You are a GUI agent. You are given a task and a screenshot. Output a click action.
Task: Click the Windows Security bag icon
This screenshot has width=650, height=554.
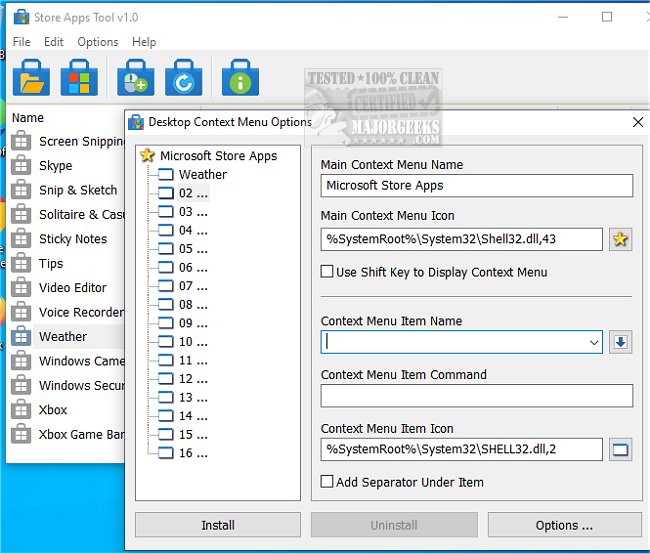coord(21,385)
